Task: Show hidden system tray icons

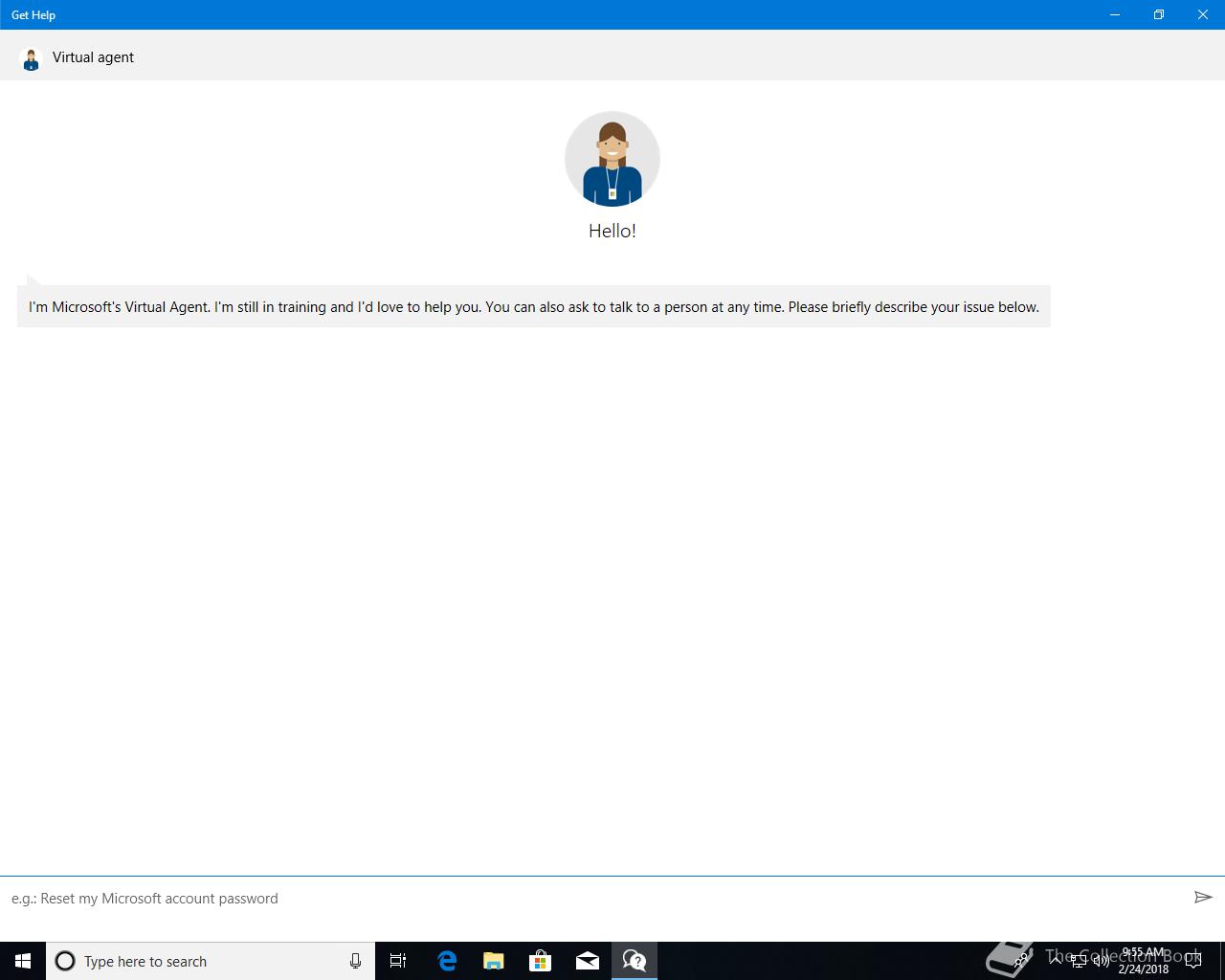Action: tap(1055, 960)
